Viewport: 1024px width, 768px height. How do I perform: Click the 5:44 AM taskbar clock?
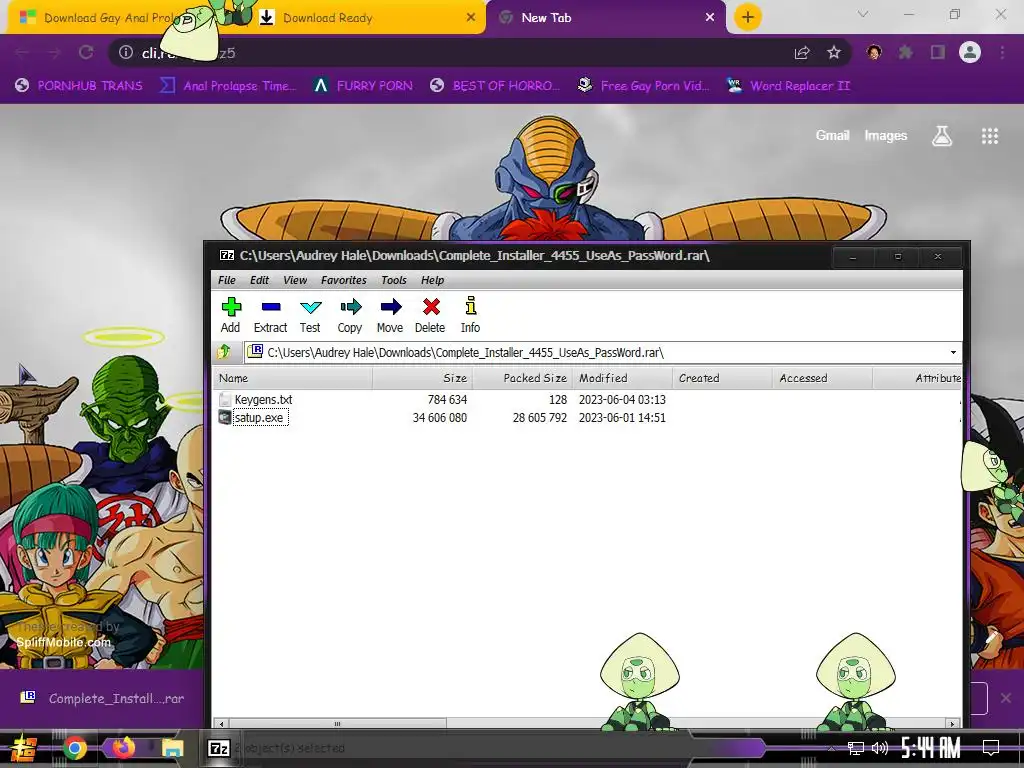[x=931, y=748]
